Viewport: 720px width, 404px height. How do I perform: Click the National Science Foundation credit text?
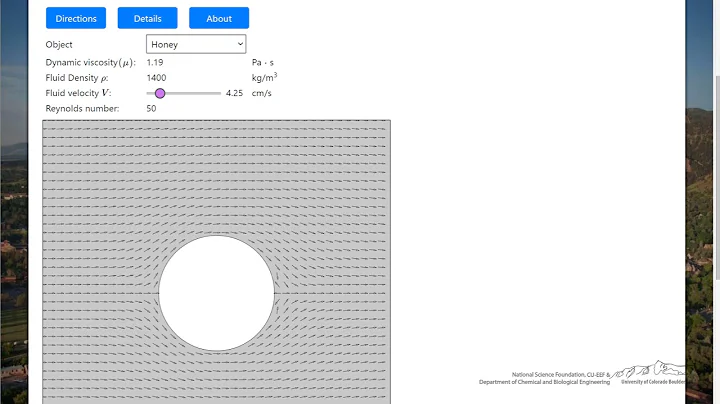(x=545, y=378)
